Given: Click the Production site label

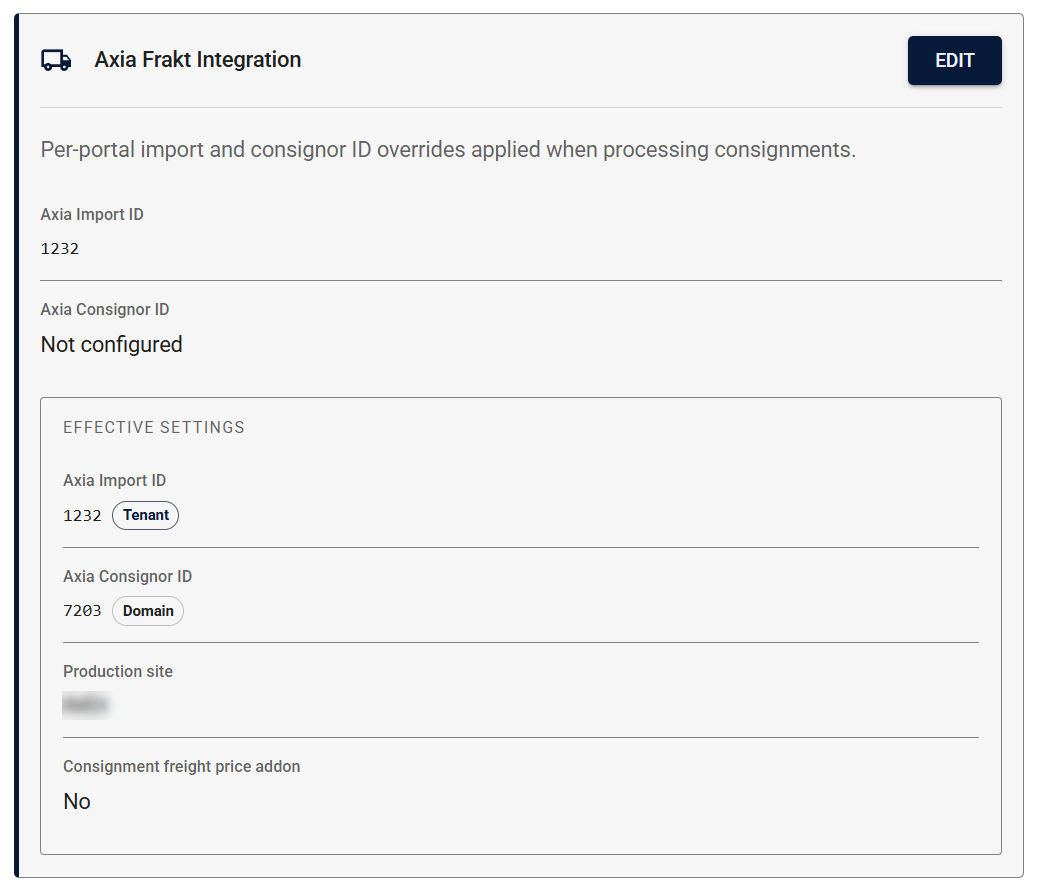Looking at the screenshot, I should pos(118,671).
